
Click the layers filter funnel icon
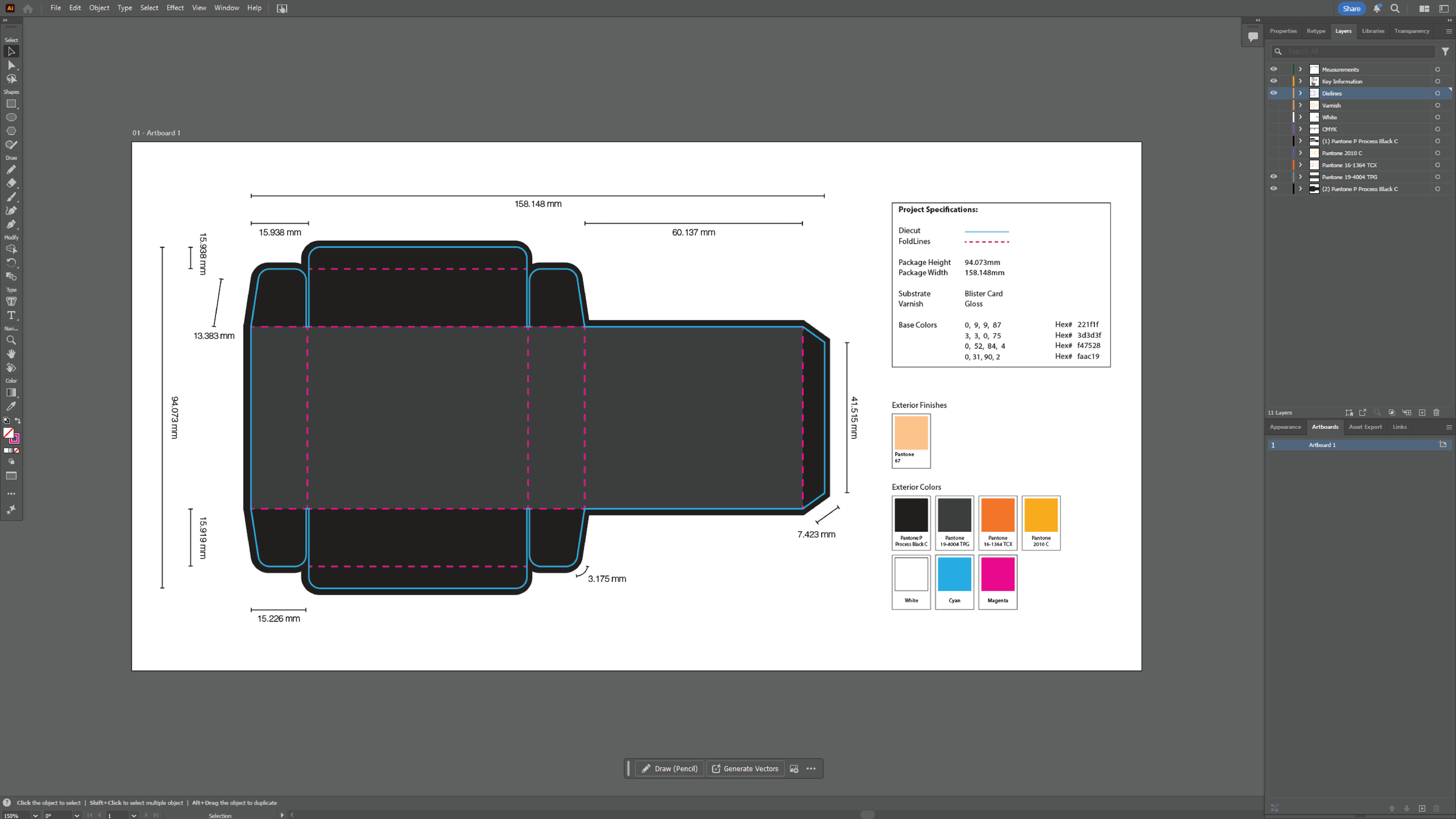click(1445, 51)
